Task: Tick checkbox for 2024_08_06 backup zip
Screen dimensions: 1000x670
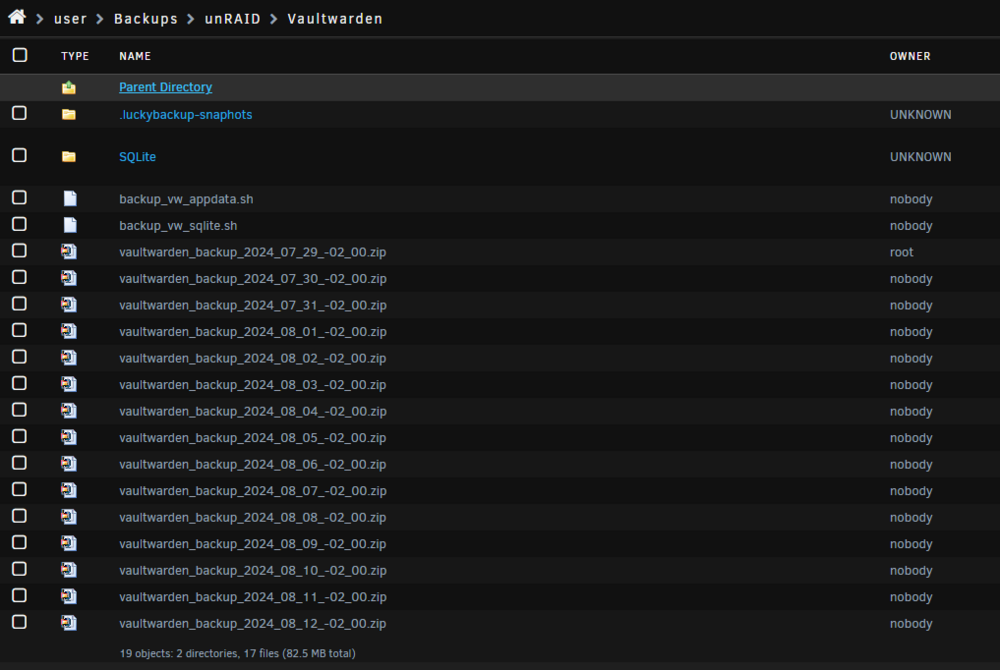Action: point(20,463)
